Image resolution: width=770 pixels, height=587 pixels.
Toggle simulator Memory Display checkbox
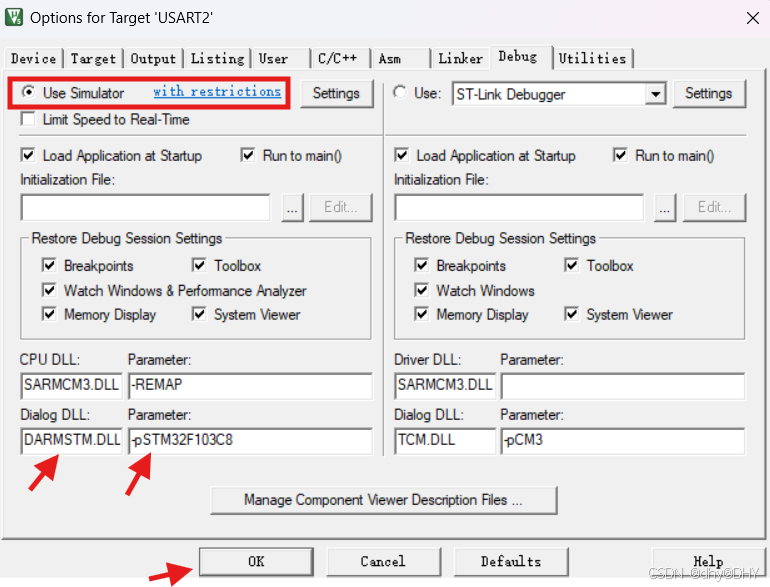coord(49,314)
